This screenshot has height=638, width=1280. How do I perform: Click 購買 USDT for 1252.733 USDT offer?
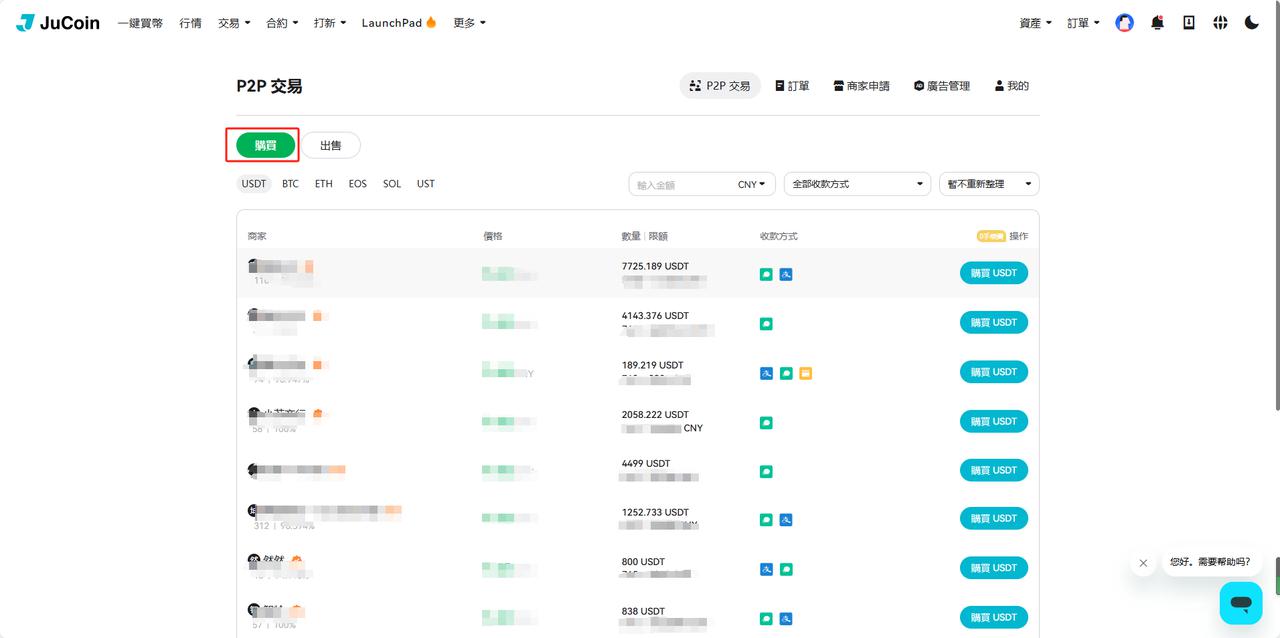point(994,518)
